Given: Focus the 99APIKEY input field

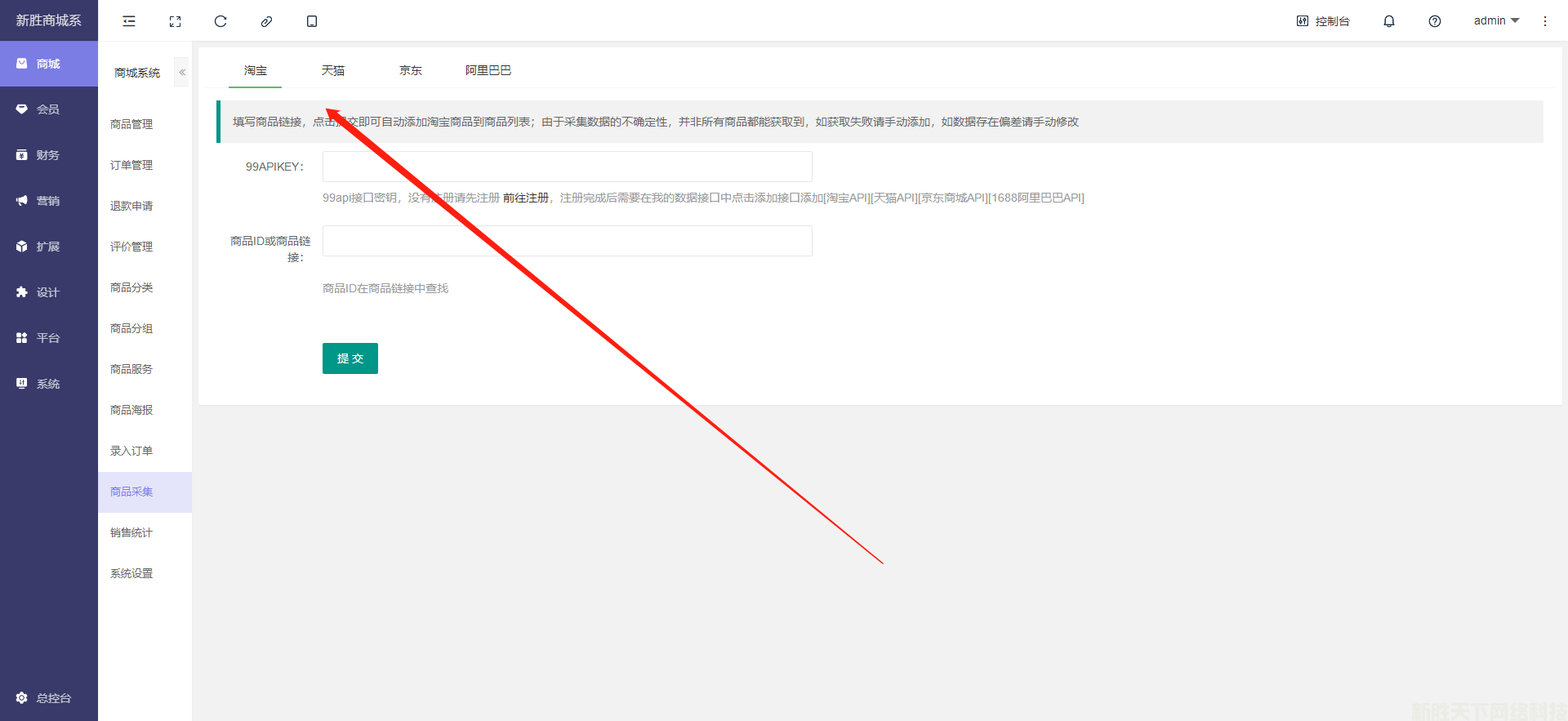Looking at the screenshot, I should 568,167.
